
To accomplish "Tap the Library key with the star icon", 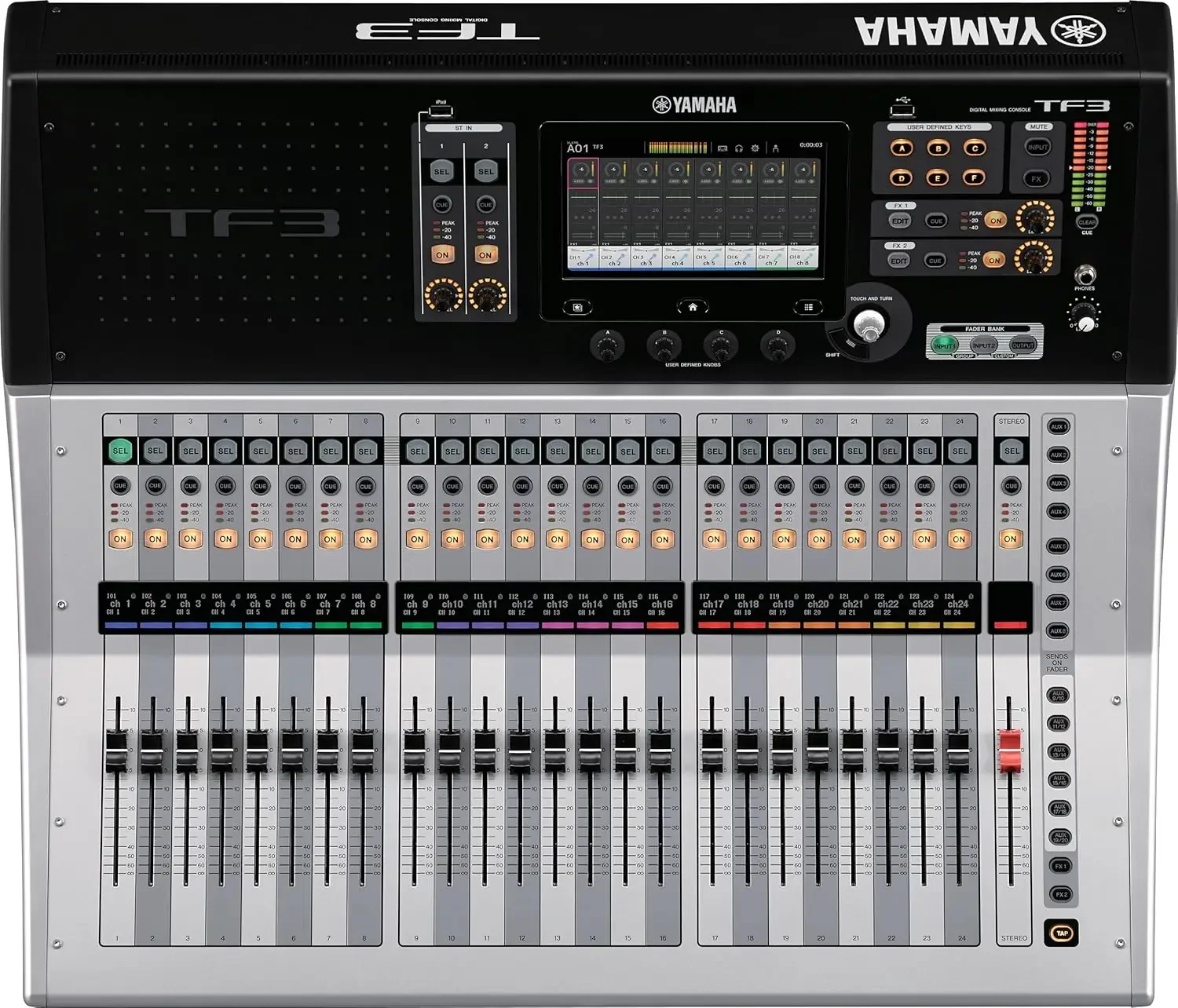I will [577, 307].
